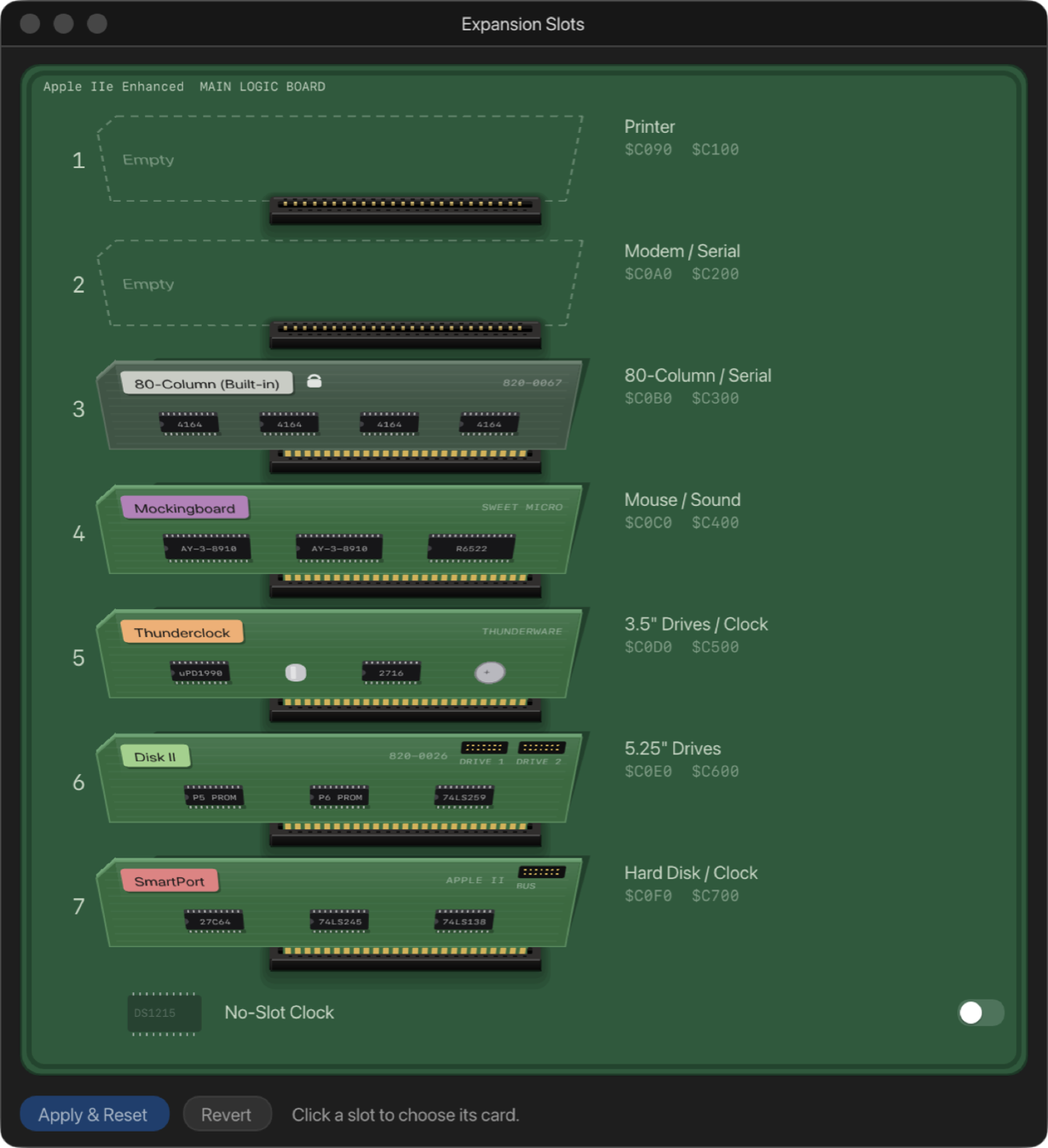The image size is (1048, 1148).
Task: Click the Revert button
Action: (226, 1114)
